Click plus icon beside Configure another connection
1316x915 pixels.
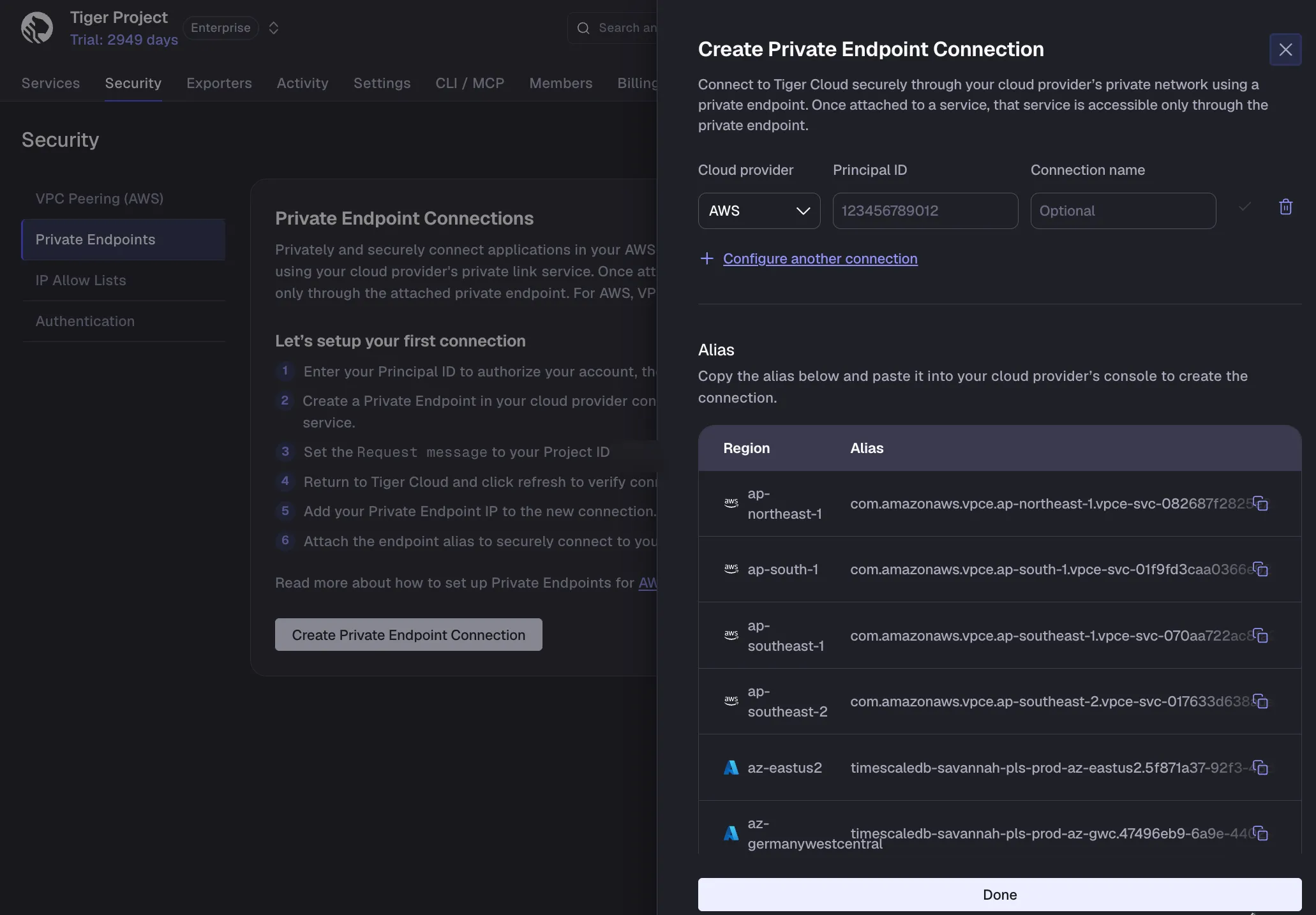[707, 258]
